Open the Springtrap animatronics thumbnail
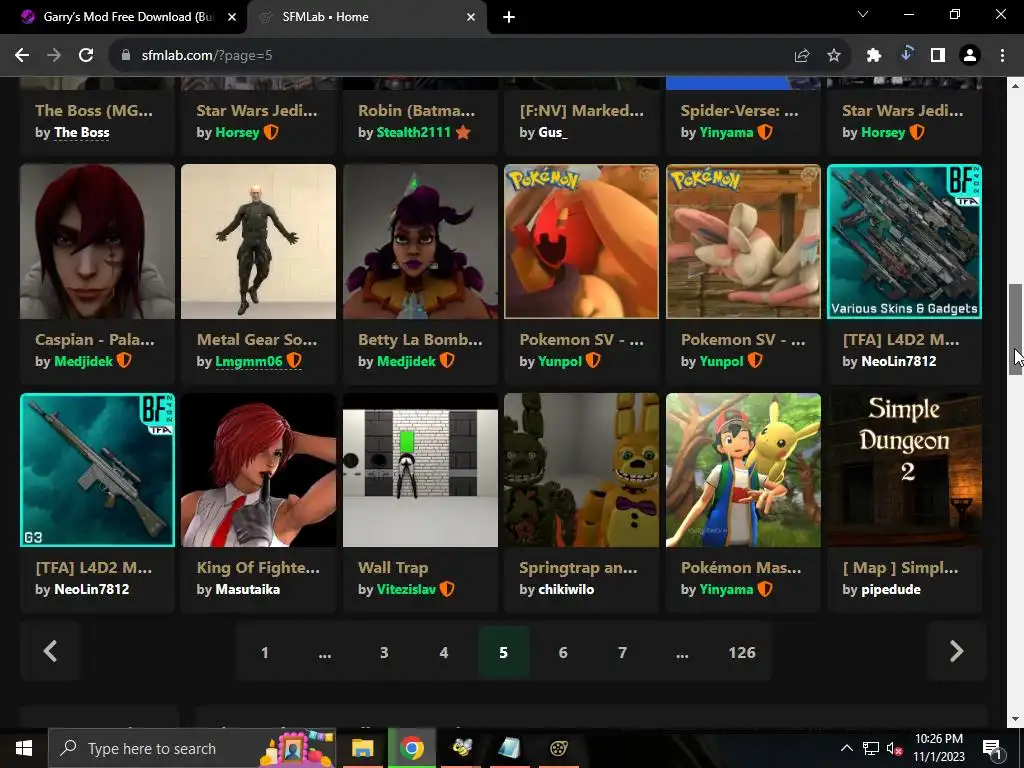Image resolution: width=1024 pixels, height=768 pixels. [581, 470]
